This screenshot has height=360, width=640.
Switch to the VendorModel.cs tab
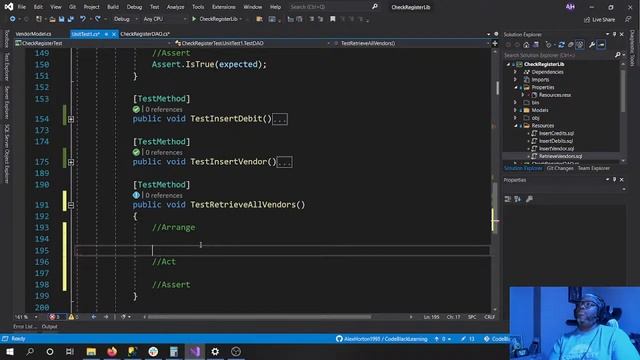click(33, 34)
